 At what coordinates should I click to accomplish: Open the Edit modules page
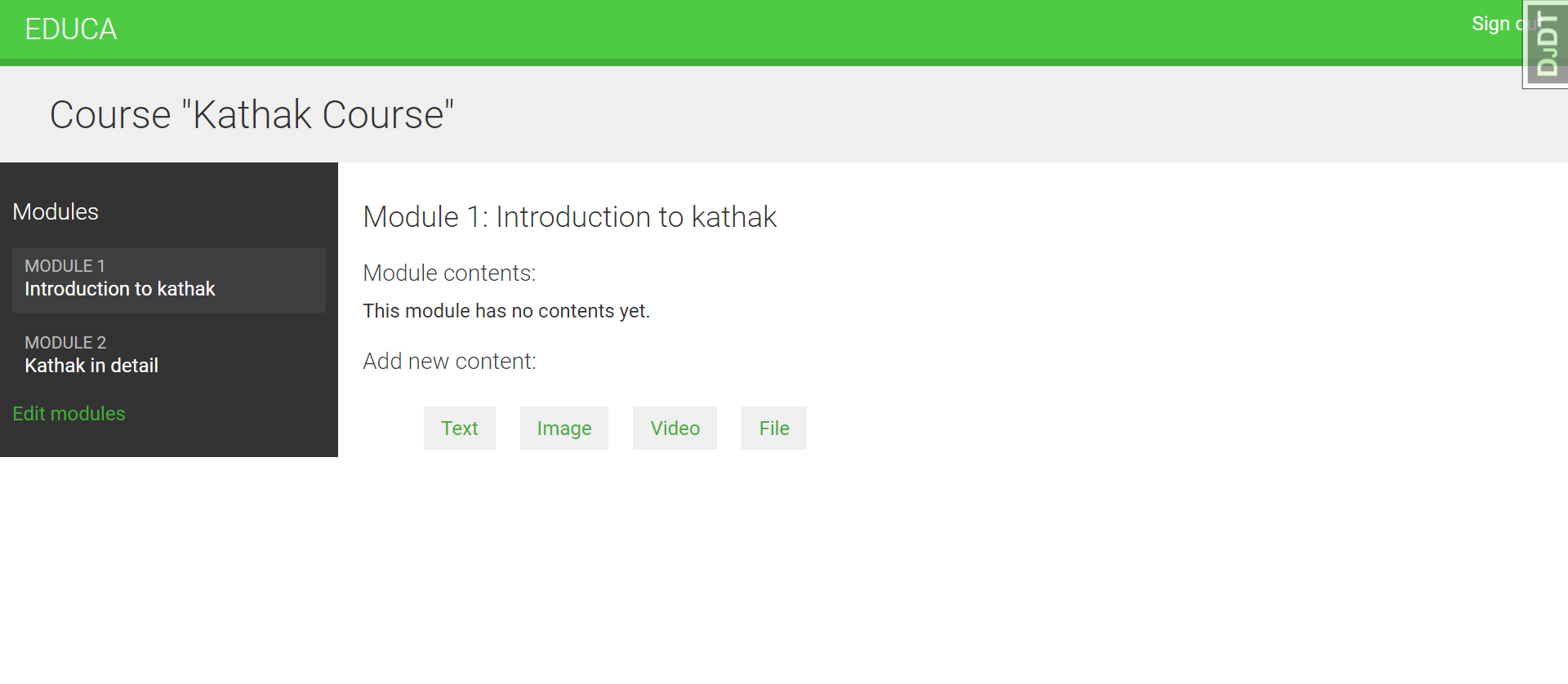[x=69, y=414]
